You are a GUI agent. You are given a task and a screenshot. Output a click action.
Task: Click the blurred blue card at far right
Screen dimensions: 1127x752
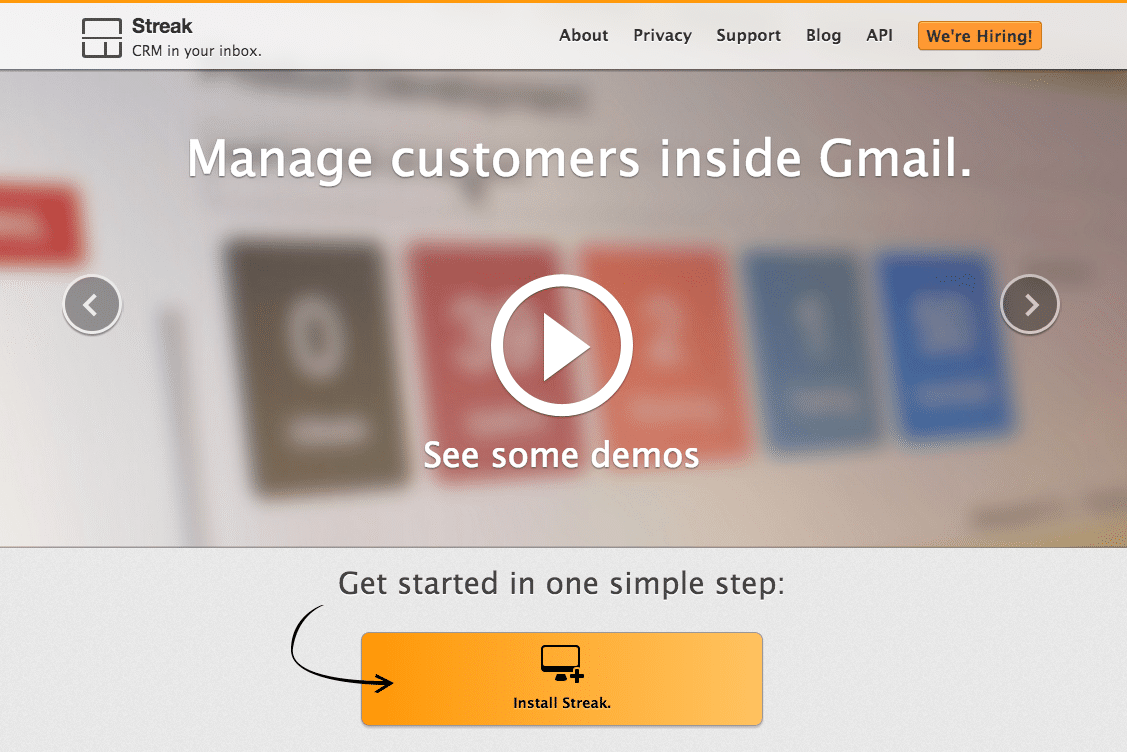click(x=943, y=345)
